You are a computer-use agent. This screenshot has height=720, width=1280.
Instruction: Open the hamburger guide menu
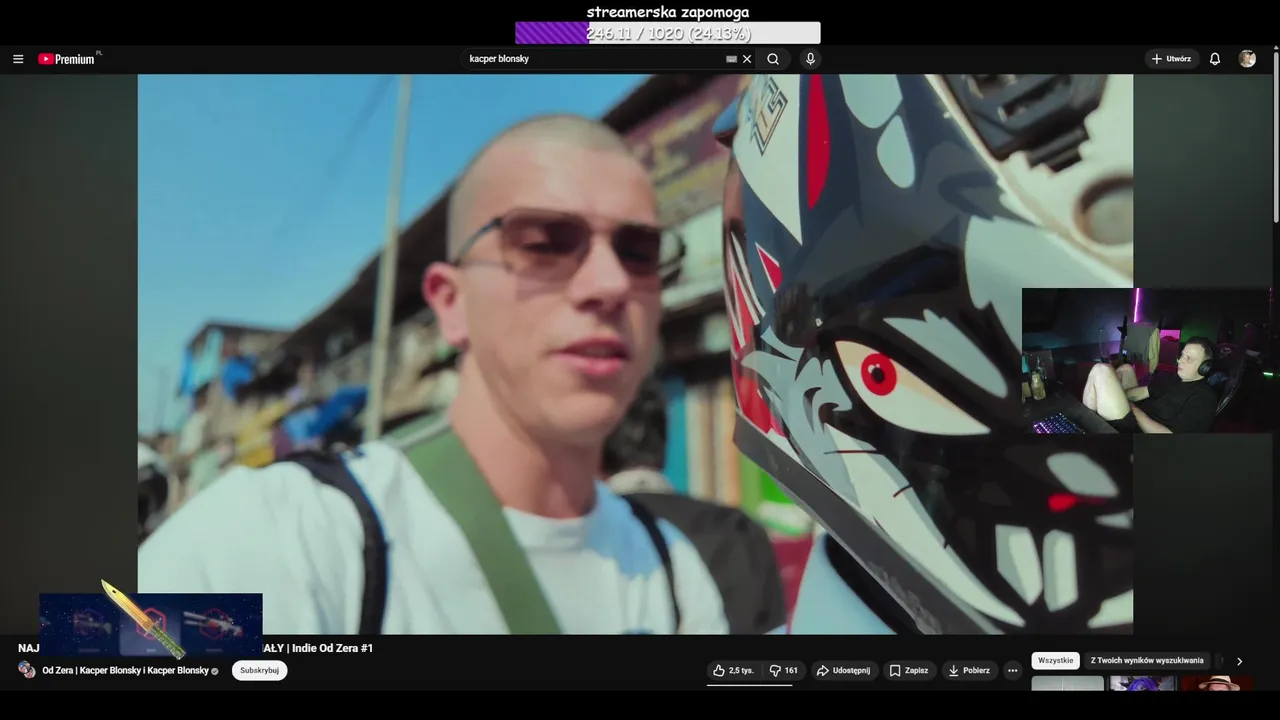[18, 59]
